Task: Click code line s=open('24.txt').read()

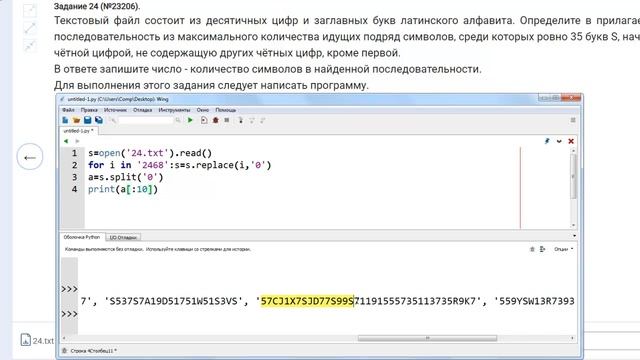Action: (x=150, y=153)
